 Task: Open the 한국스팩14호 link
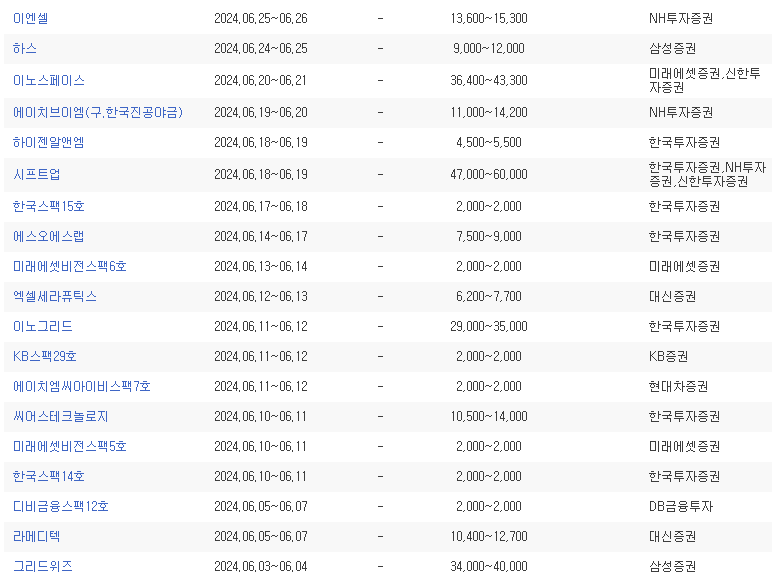(49, 477)
